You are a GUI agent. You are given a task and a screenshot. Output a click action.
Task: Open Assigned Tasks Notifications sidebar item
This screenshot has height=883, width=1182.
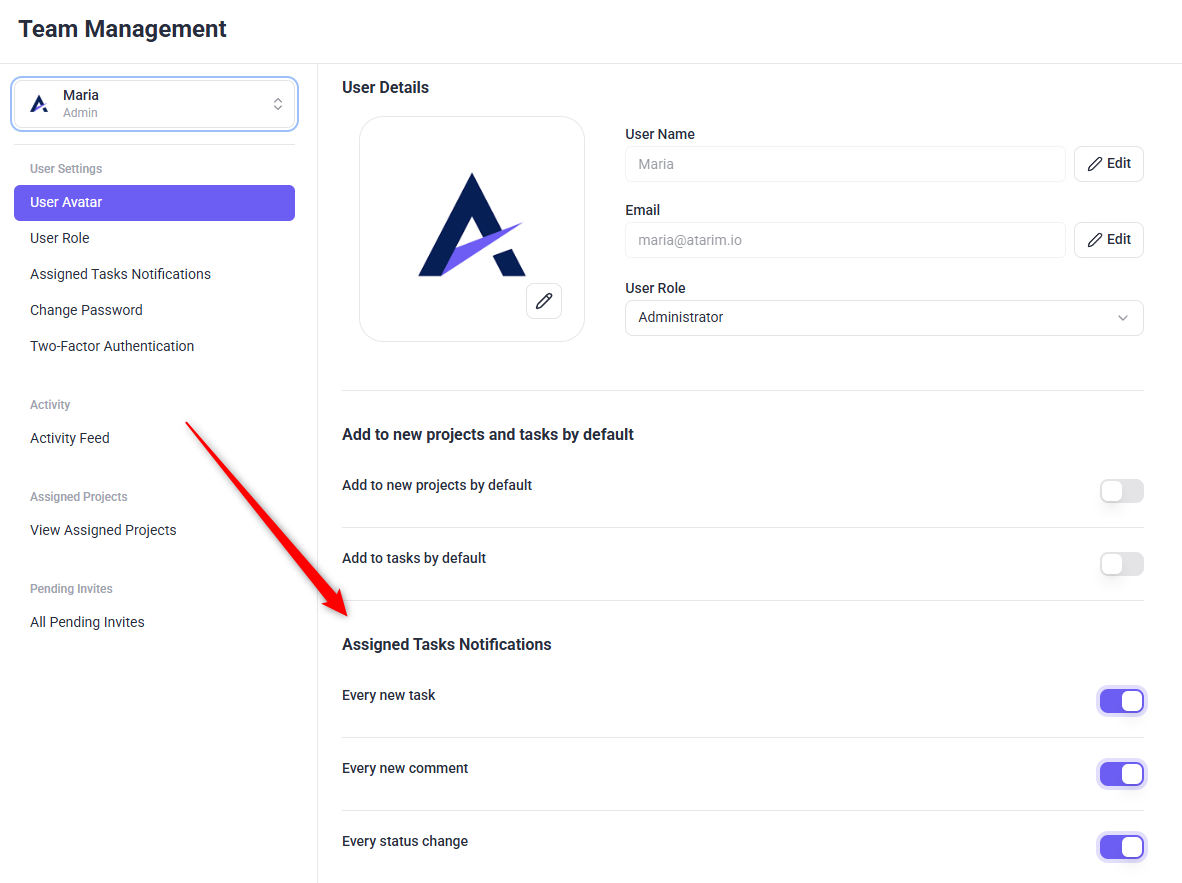120,274
